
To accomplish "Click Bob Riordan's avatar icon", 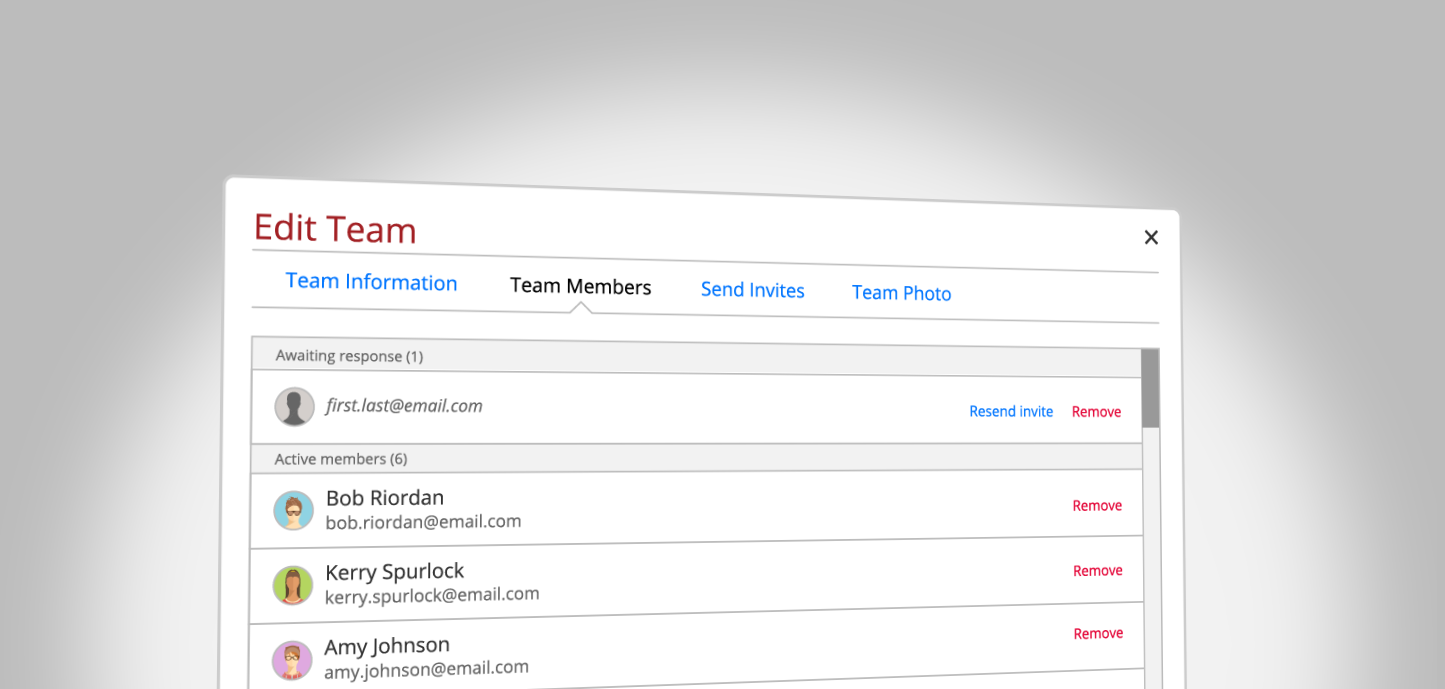I will coord(293,511).
